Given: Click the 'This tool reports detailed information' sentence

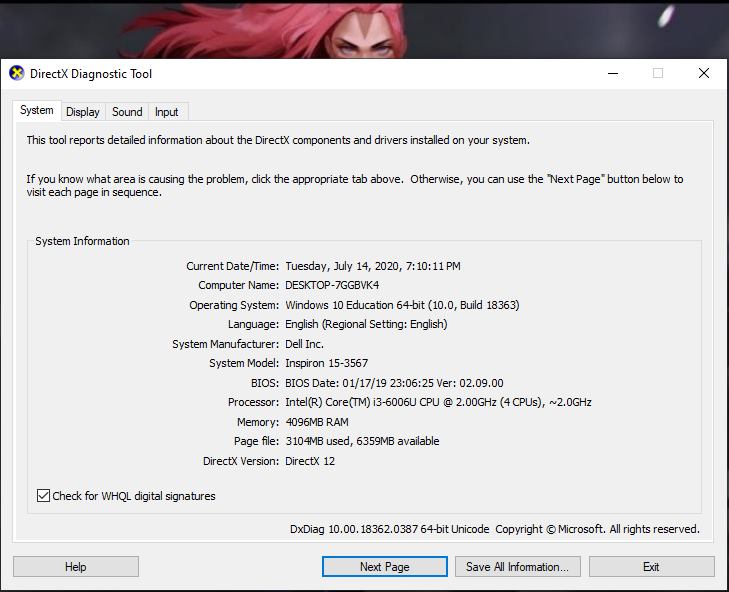Looking at the screenshot, I should 278,140.
